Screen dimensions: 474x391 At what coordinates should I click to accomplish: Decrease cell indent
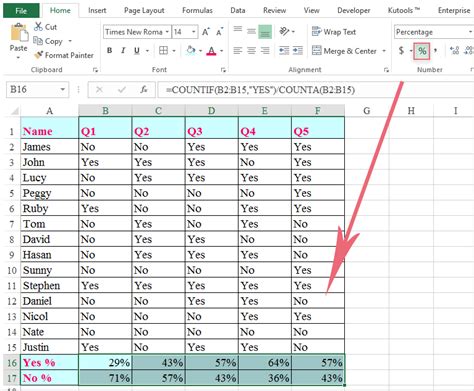[284, 51]
